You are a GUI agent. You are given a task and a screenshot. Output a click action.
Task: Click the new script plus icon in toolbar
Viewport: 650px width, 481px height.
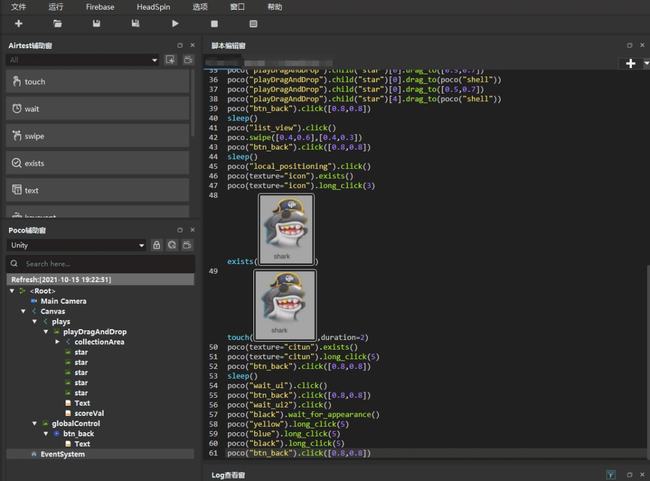[18, 23]
